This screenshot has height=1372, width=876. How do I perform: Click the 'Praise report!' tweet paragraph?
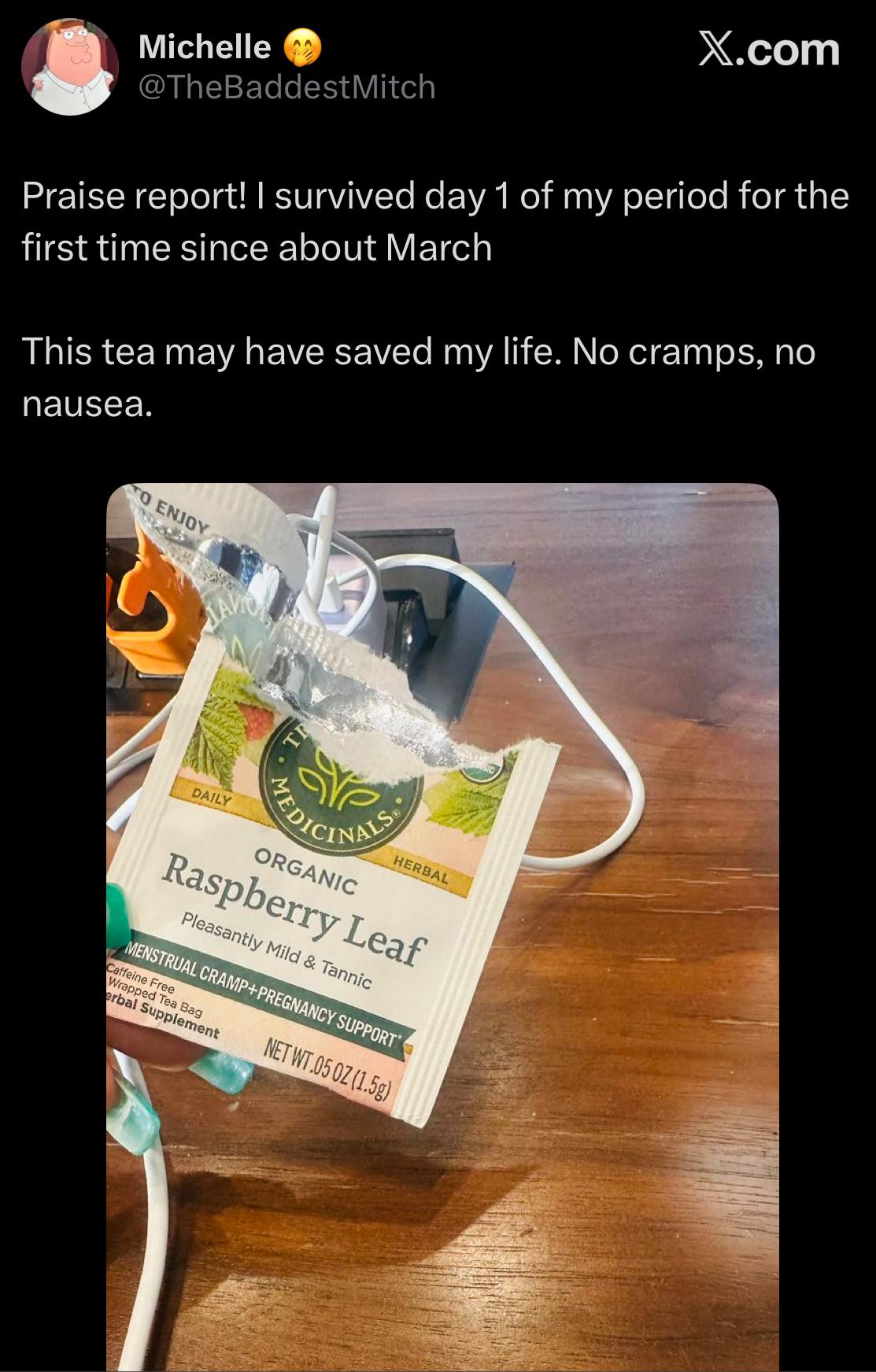coord(435,221)
